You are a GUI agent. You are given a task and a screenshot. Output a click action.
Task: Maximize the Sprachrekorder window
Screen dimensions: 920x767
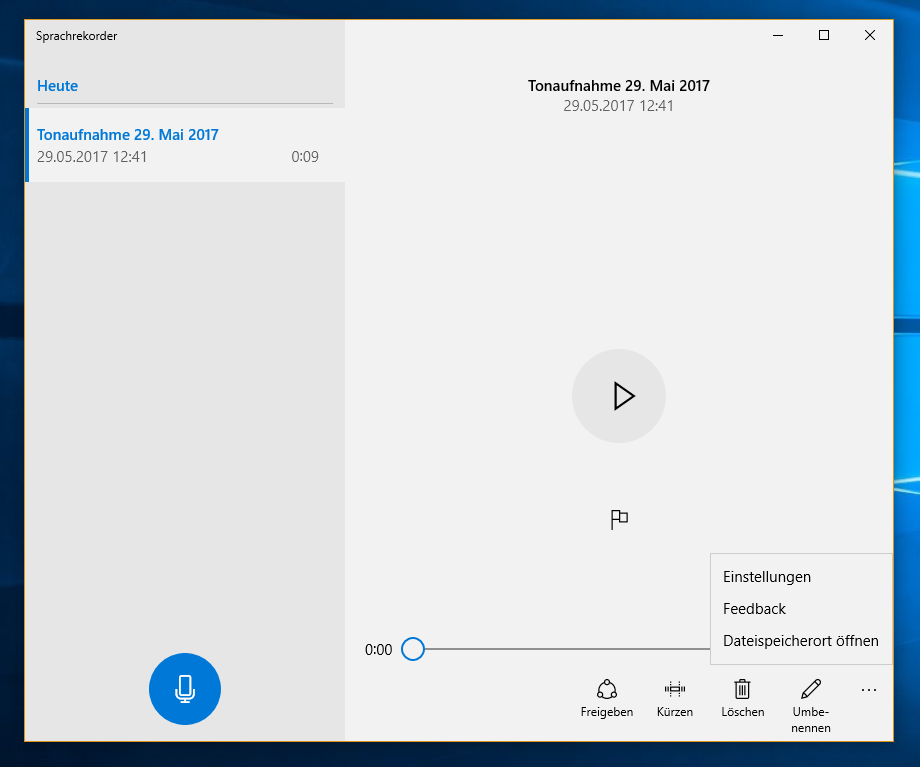coord(824,35)
